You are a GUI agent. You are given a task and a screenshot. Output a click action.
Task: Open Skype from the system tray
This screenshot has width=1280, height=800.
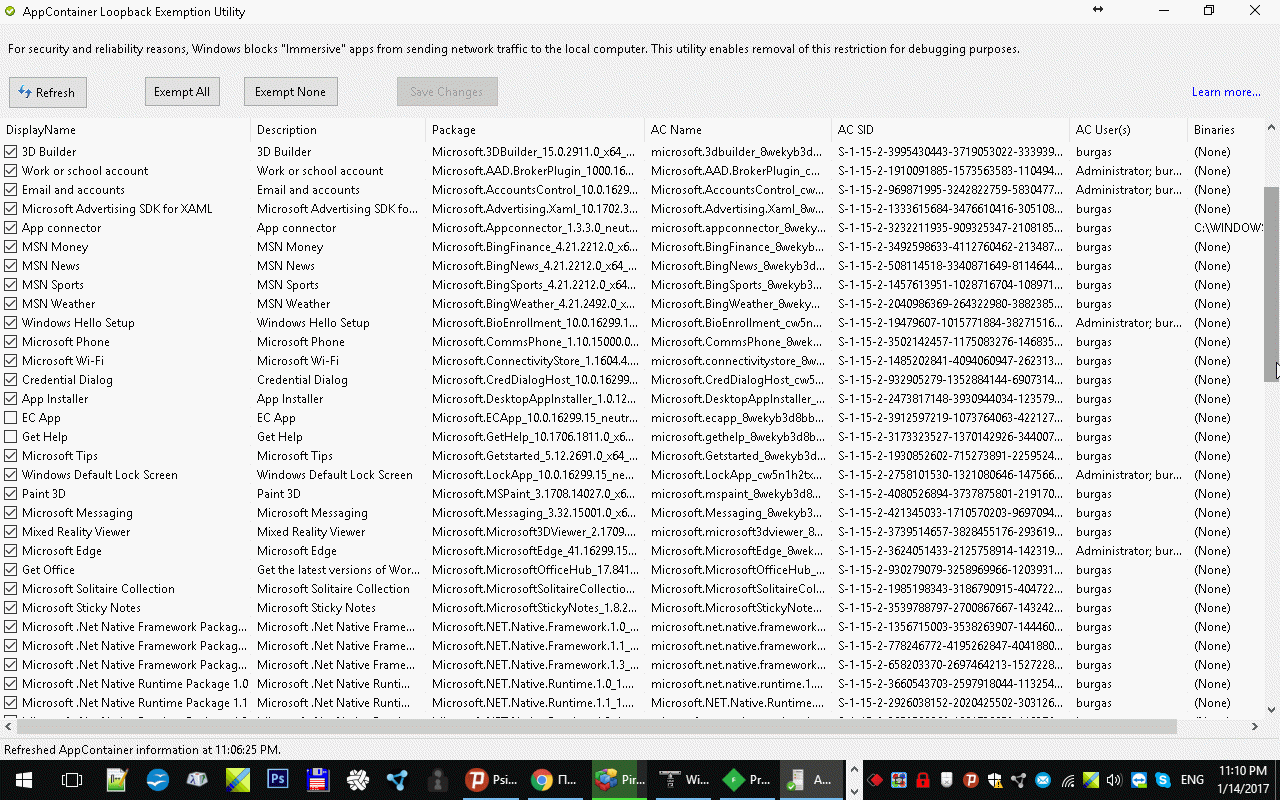click(1163, 780)
